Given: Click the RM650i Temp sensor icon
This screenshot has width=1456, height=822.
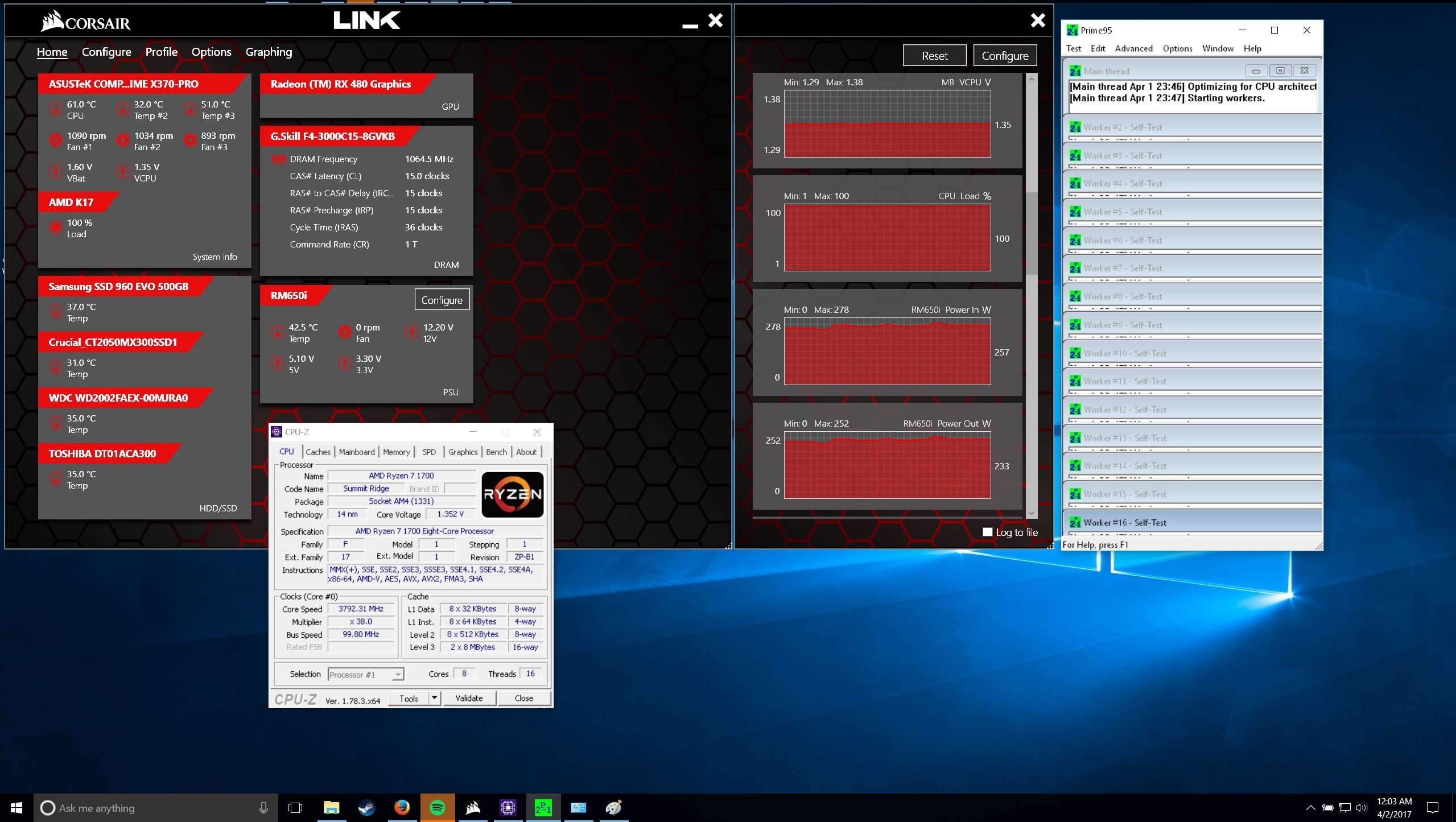Looking at the screenshot, I should point(278,332).
